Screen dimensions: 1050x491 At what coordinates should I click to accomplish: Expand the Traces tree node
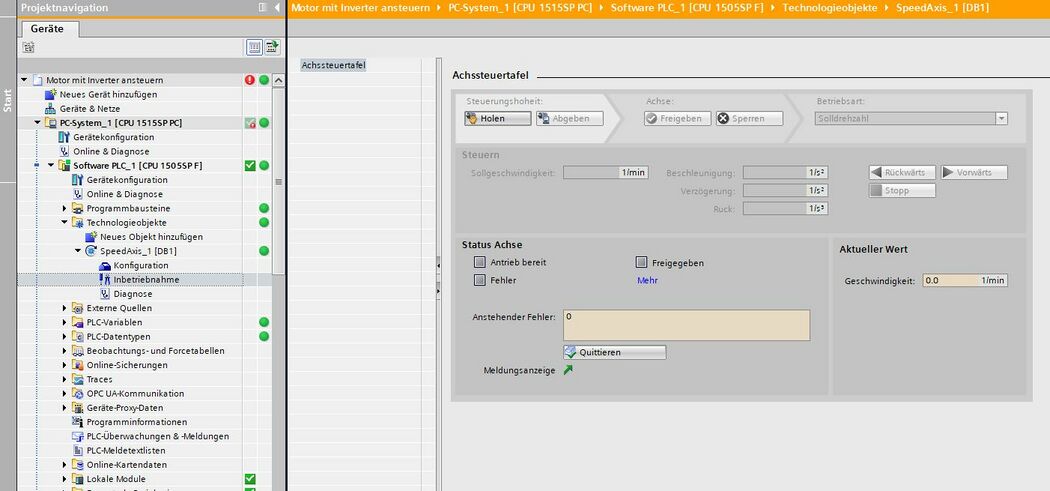tap(65, 379)
